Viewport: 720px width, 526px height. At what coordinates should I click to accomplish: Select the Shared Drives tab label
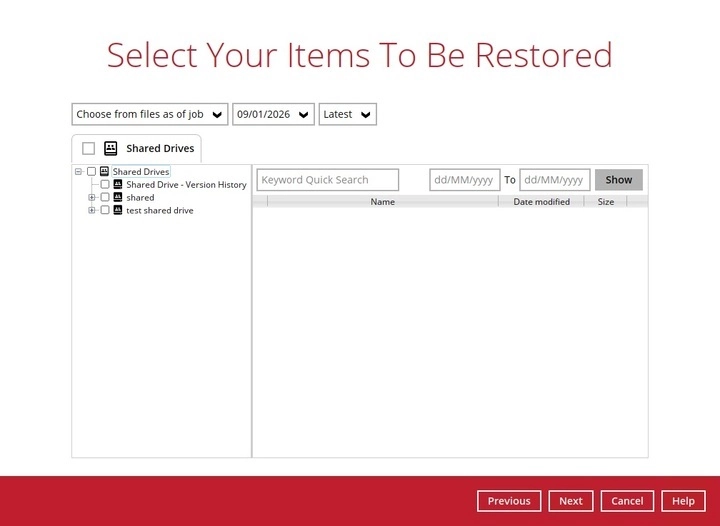pyautogui.click(x=160, y=148)
